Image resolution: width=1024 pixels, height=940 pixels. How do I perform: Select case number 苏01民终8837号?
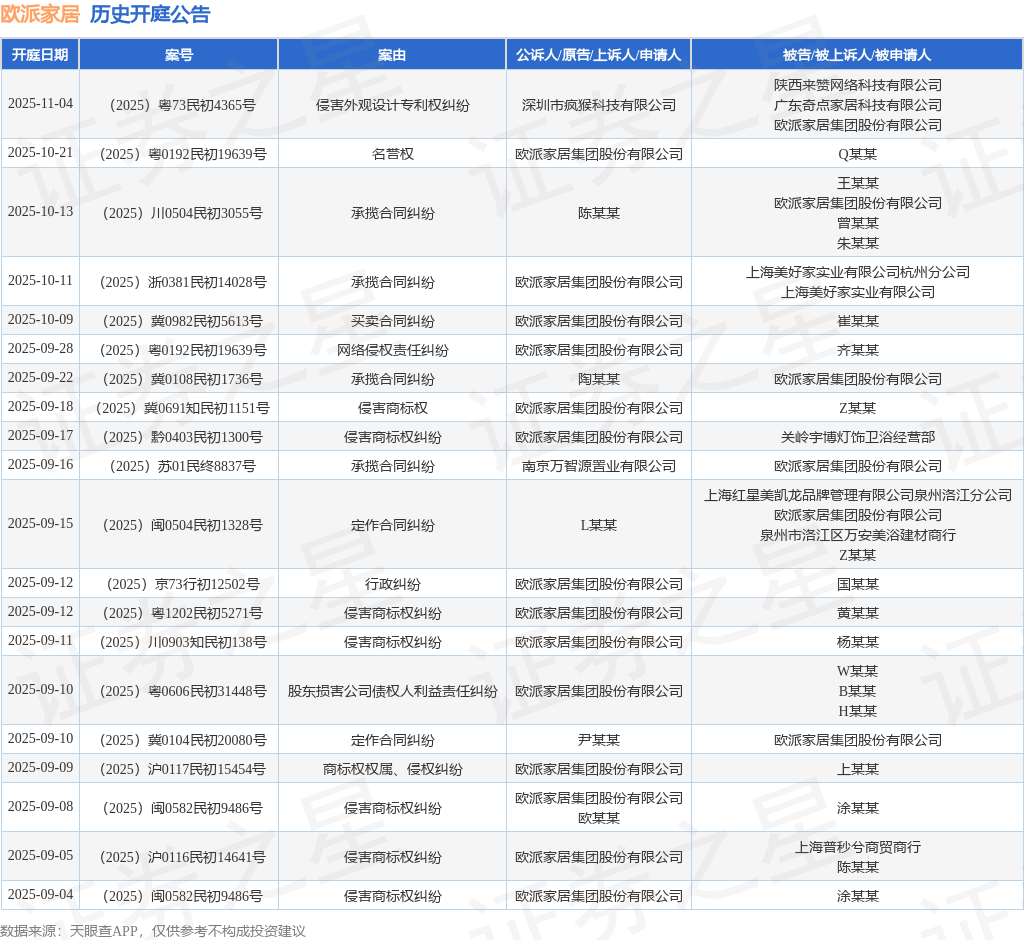182,466
